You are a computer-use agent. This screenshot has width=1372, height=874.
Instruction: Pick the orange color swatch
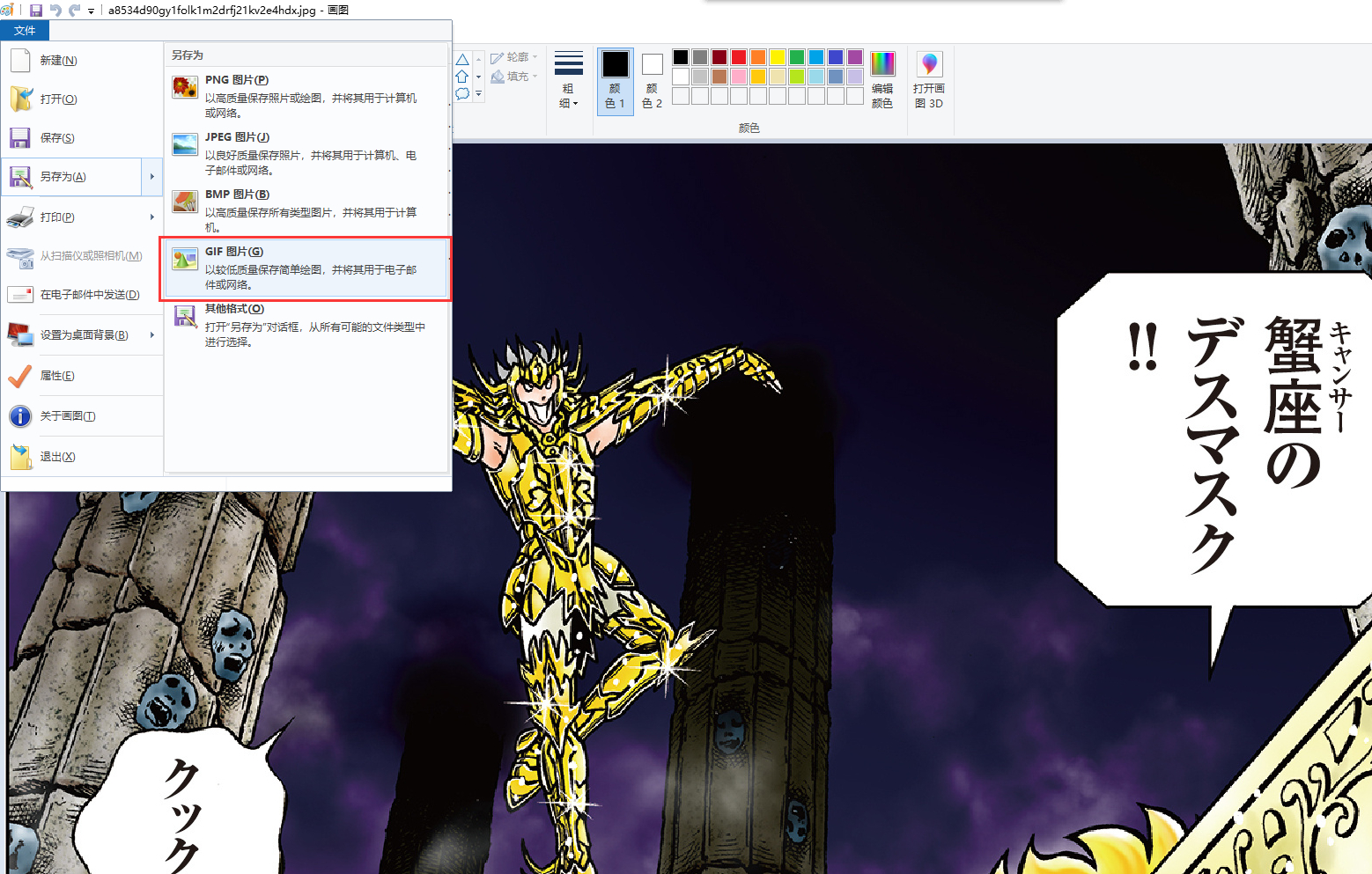(x=758, y=57)
